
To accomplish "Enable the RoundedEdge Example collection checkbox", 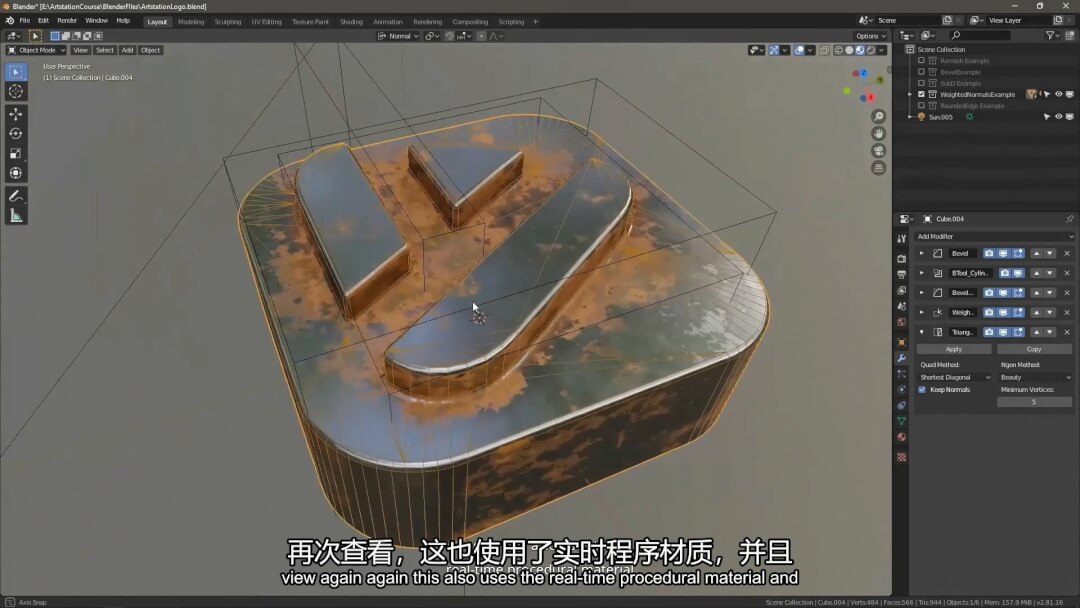I will click(x=922, y=106).
